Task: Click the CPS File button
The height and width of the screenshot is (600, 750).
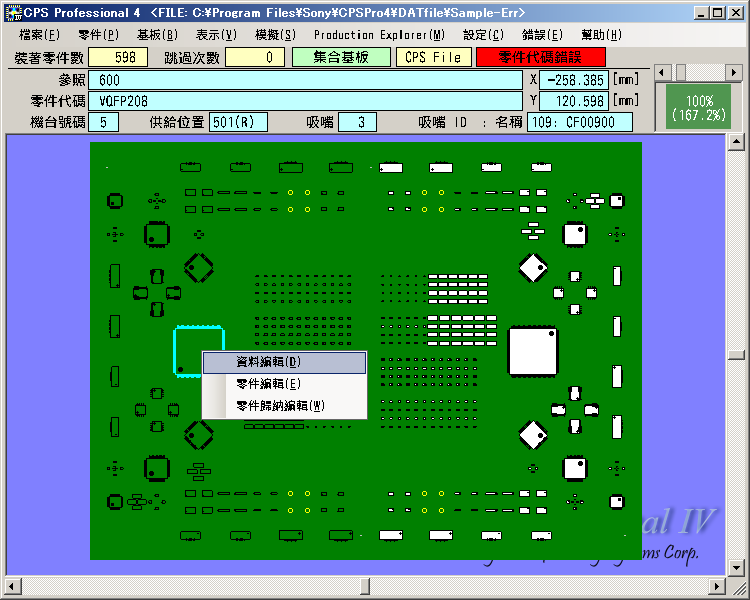Action: coord(433,57)
